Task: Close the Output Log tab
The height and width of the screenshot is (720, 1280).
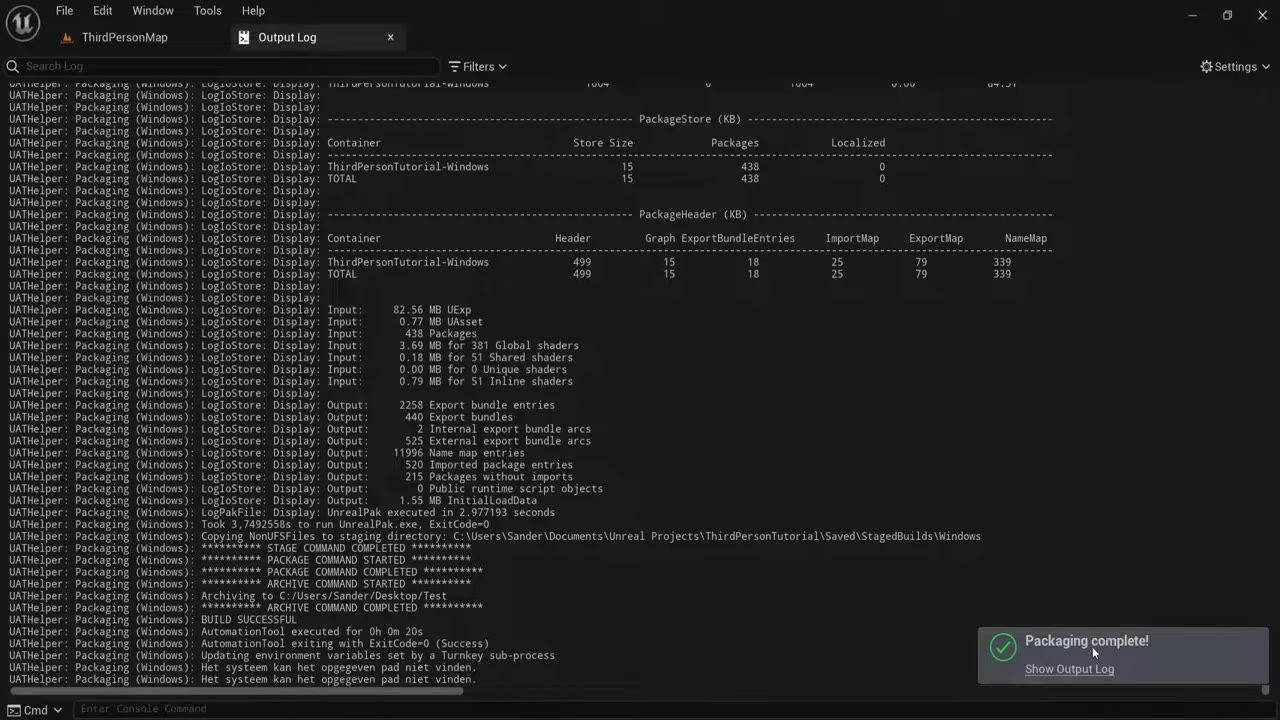Action: pos(390,37)
